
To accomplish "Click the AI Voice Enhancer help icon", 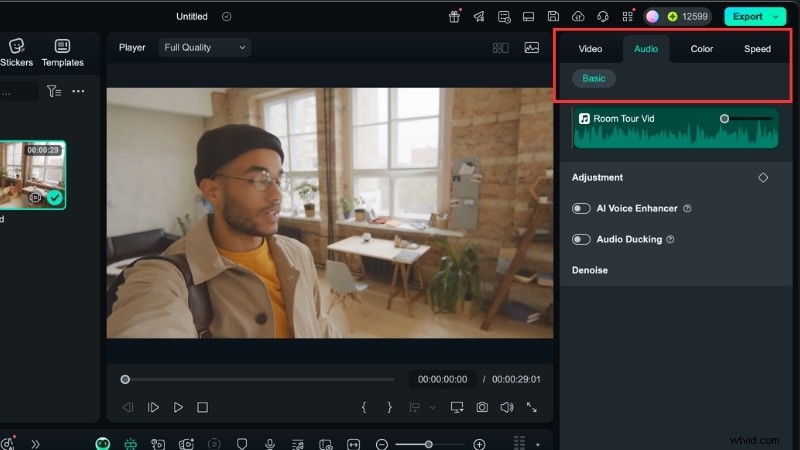I will tap(687, 208).
